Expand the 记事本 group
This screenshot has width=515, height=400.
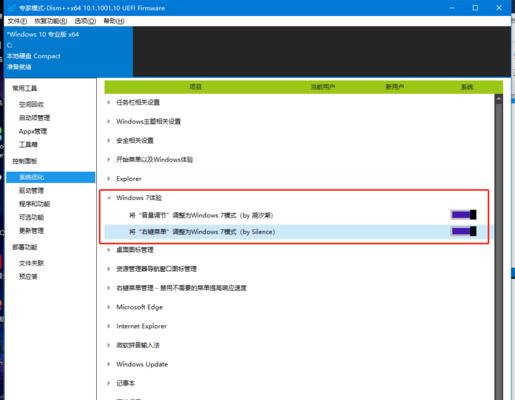click(108, 383)
